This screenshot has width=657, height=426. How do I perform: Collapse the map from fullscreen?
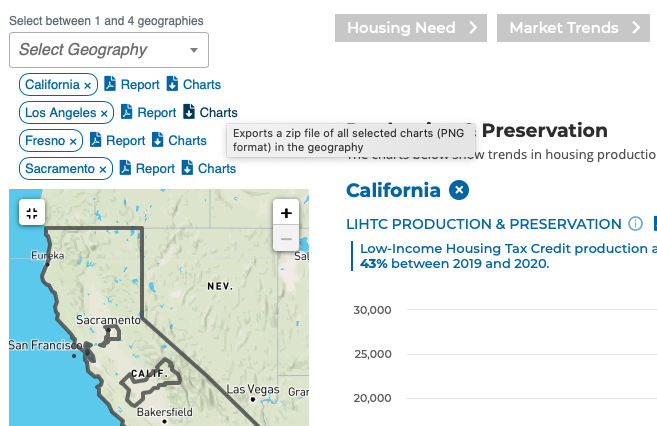(32, 213)
